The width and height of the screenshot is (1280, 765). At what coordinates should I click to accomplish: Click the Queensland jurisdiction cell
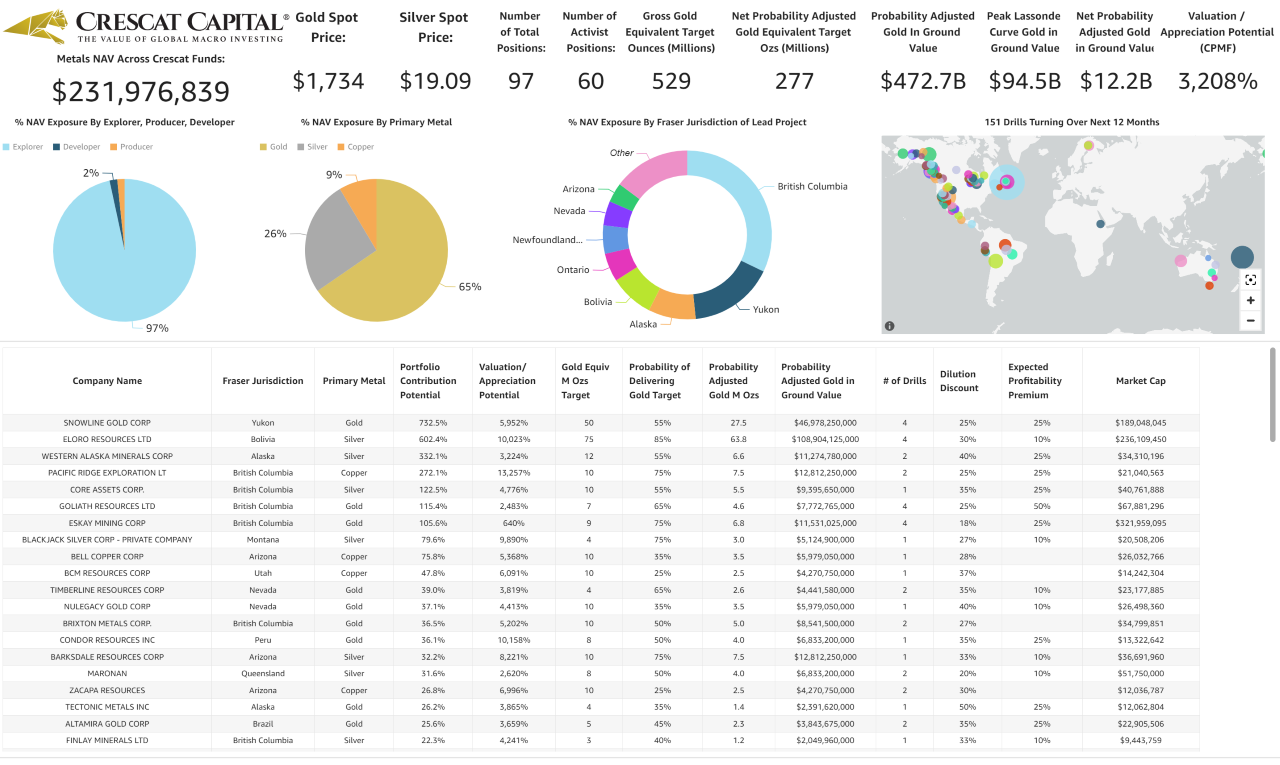coord(263,674)
